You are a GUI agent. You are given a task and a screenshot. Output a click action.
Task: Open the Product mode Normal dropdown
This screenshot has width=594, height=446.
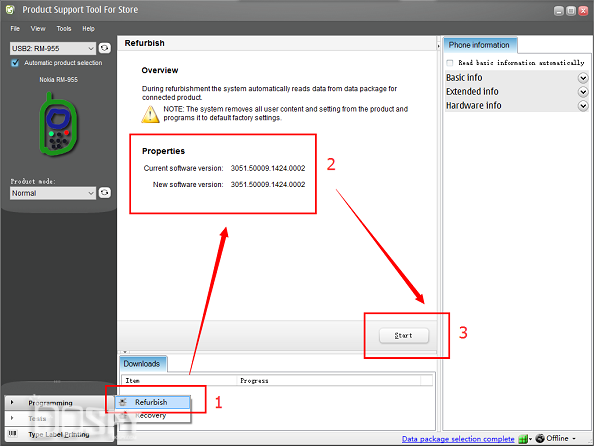click(53, 193)
